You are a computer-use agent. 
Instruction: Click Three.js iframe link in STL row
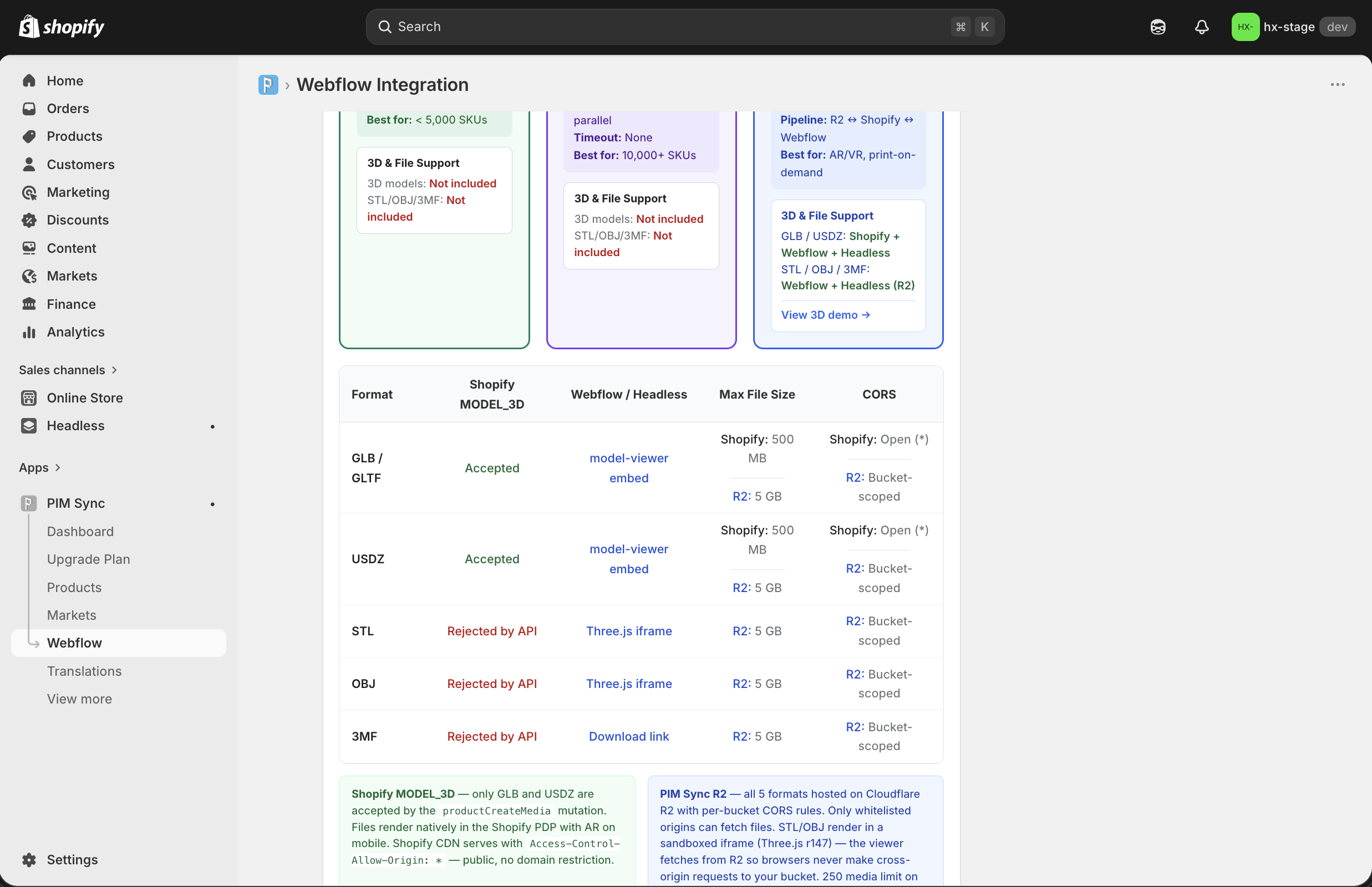tap(629, 631)
